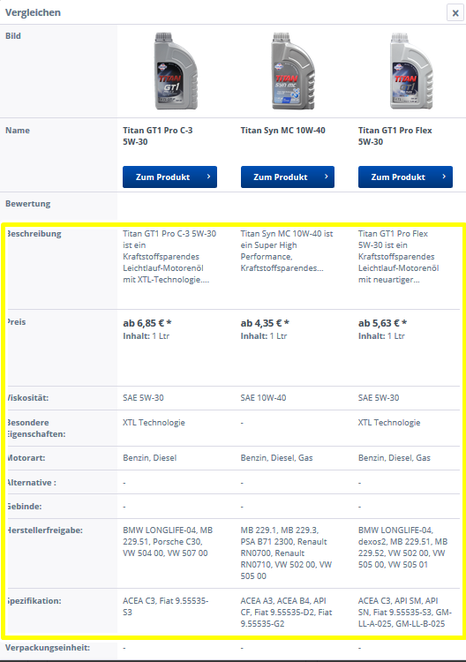Click the price ab 6,85 €

[147, 323]
